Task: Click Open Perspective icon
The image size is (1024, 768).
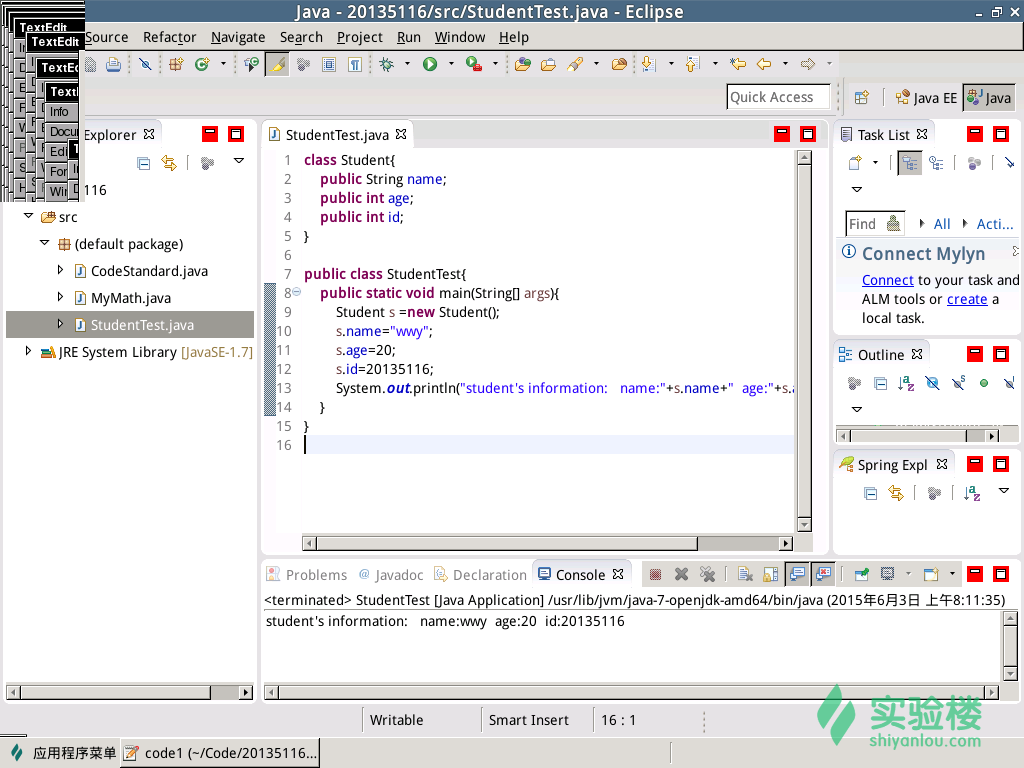Action: [x=862, y=97]
